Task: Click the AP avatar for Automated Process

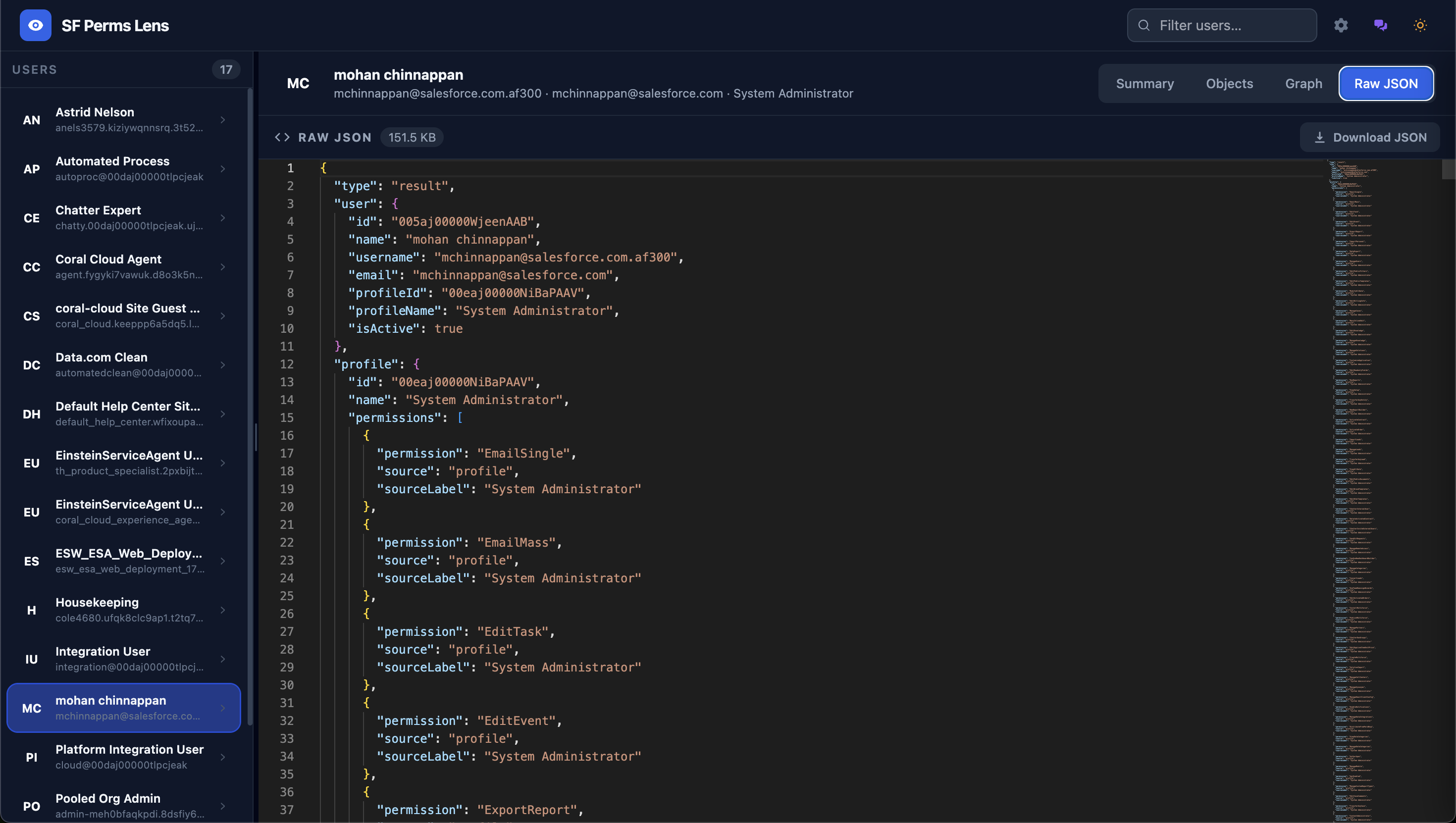Action: pyautogui.click(x=32, y=169)
